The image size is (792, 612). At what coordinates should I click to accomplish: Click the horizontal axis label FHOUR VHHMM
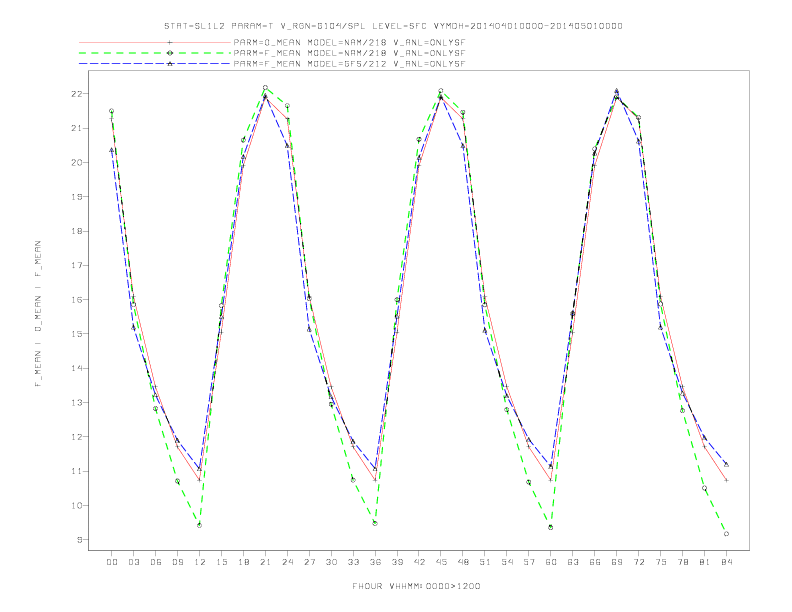pos(416,586)
